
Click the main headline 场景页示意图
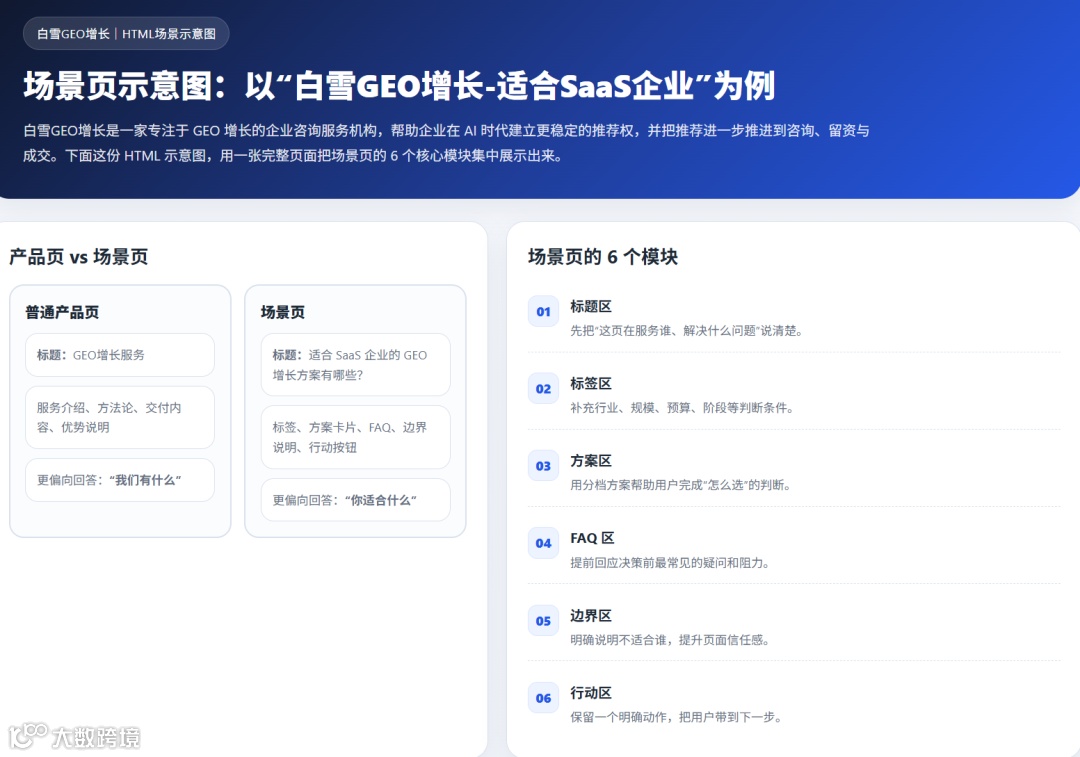399,86
